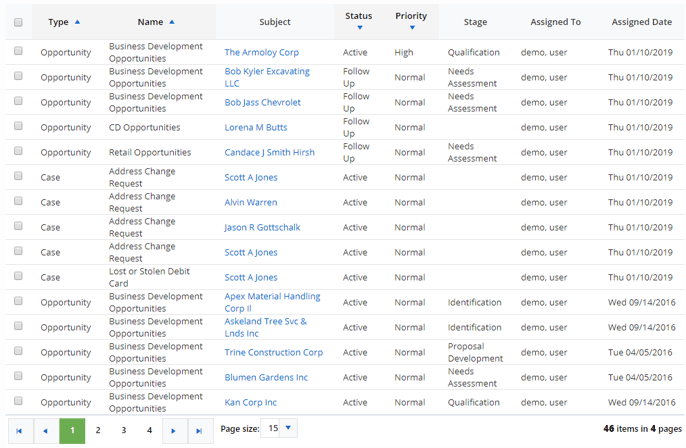
Task: Open the Page size dropdown
Action: [x=288, y=428]
